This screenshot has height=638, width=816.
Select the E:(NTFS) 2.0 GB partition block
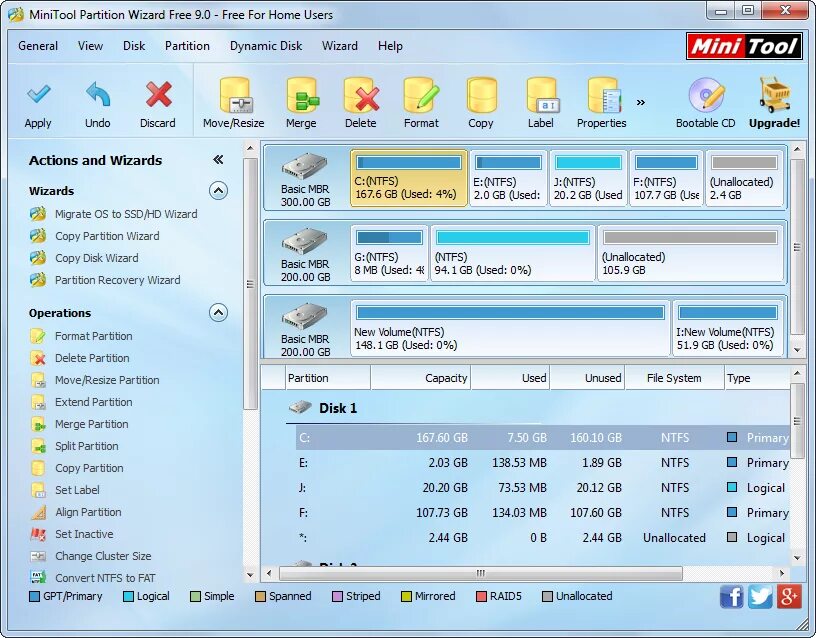508,178
